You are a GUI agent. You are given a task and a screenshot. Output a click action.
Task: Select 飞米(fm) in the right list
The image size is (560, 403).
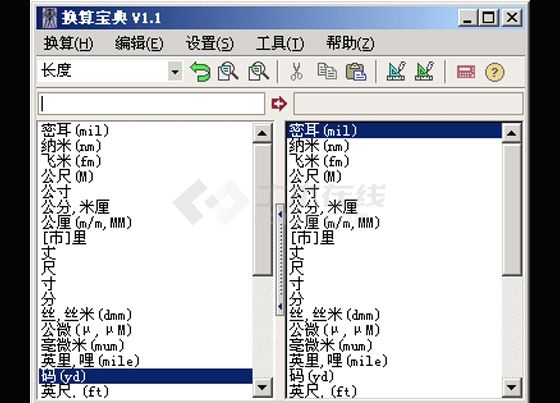pos(394,161)
